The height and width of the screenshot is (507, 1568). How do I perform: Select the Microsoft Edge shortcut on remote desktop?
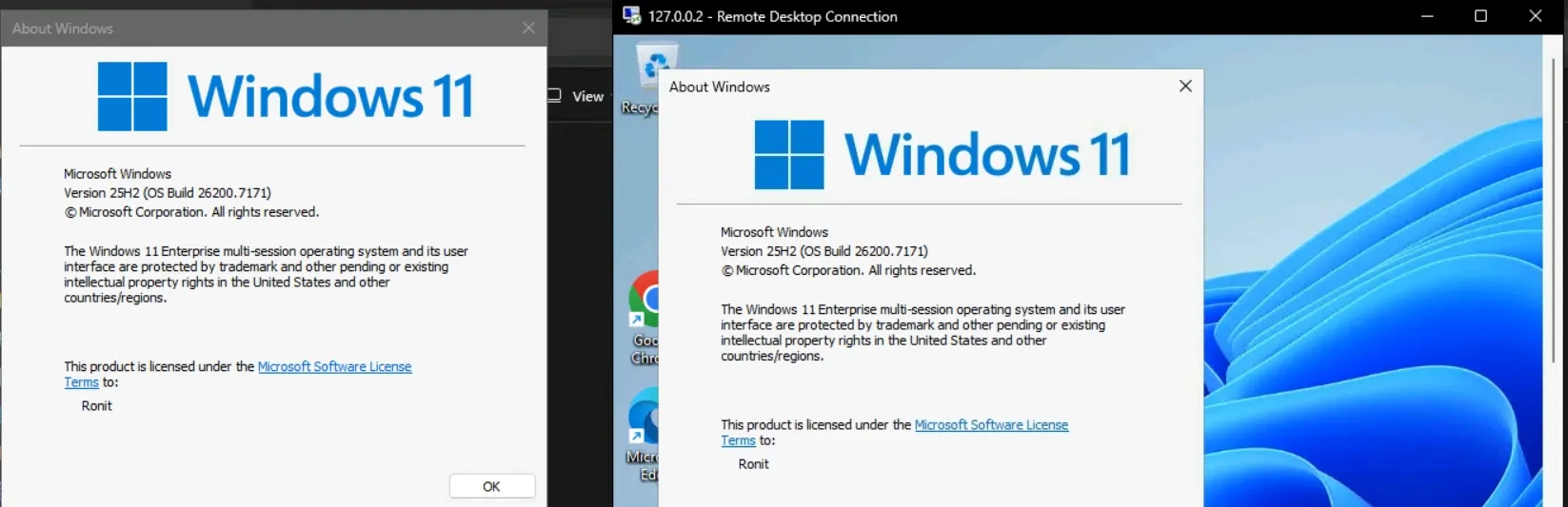(x=644, y=435)
